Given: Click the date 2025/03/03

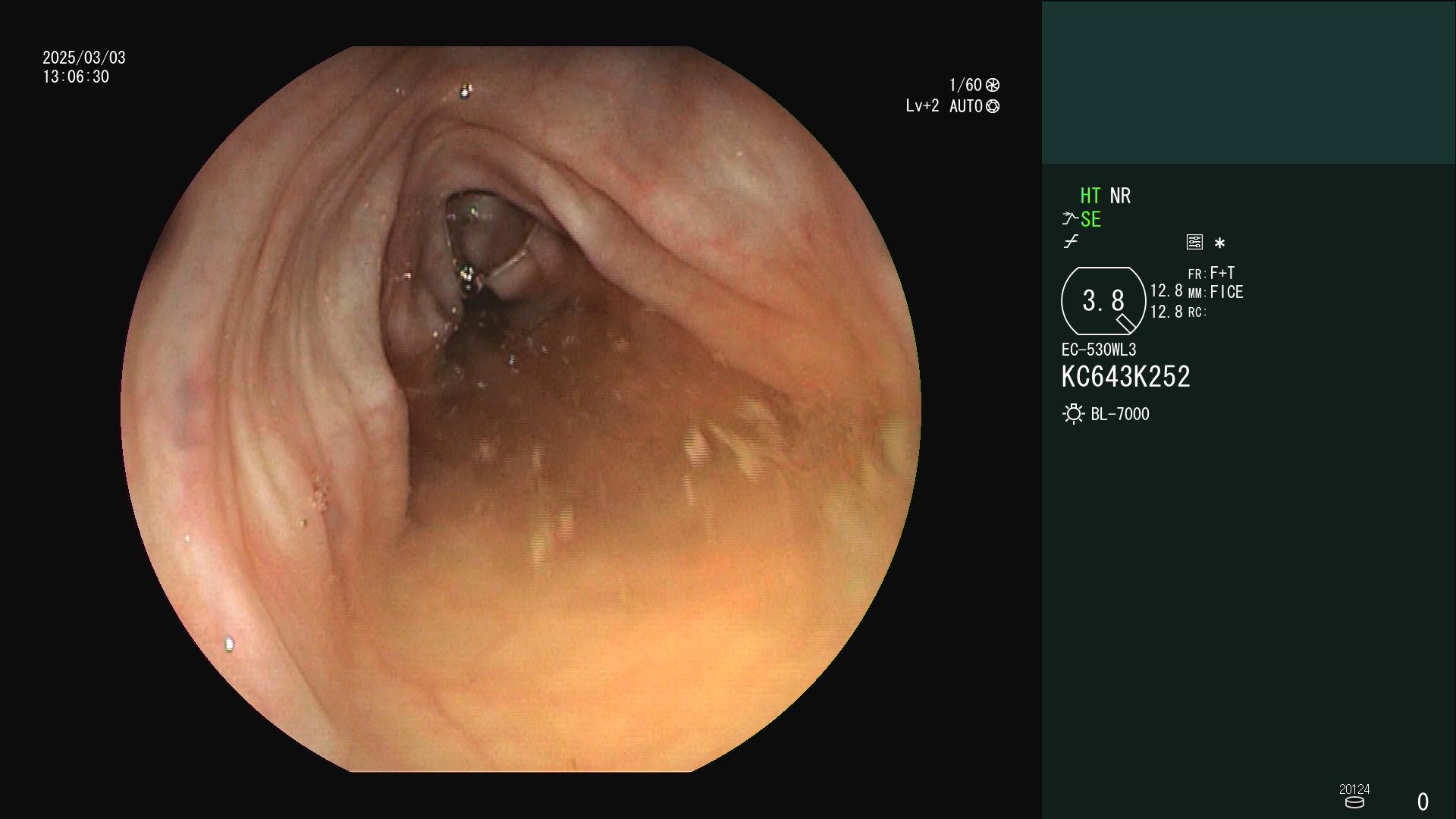Looking at the screenshot, I should tap(84, 58).
